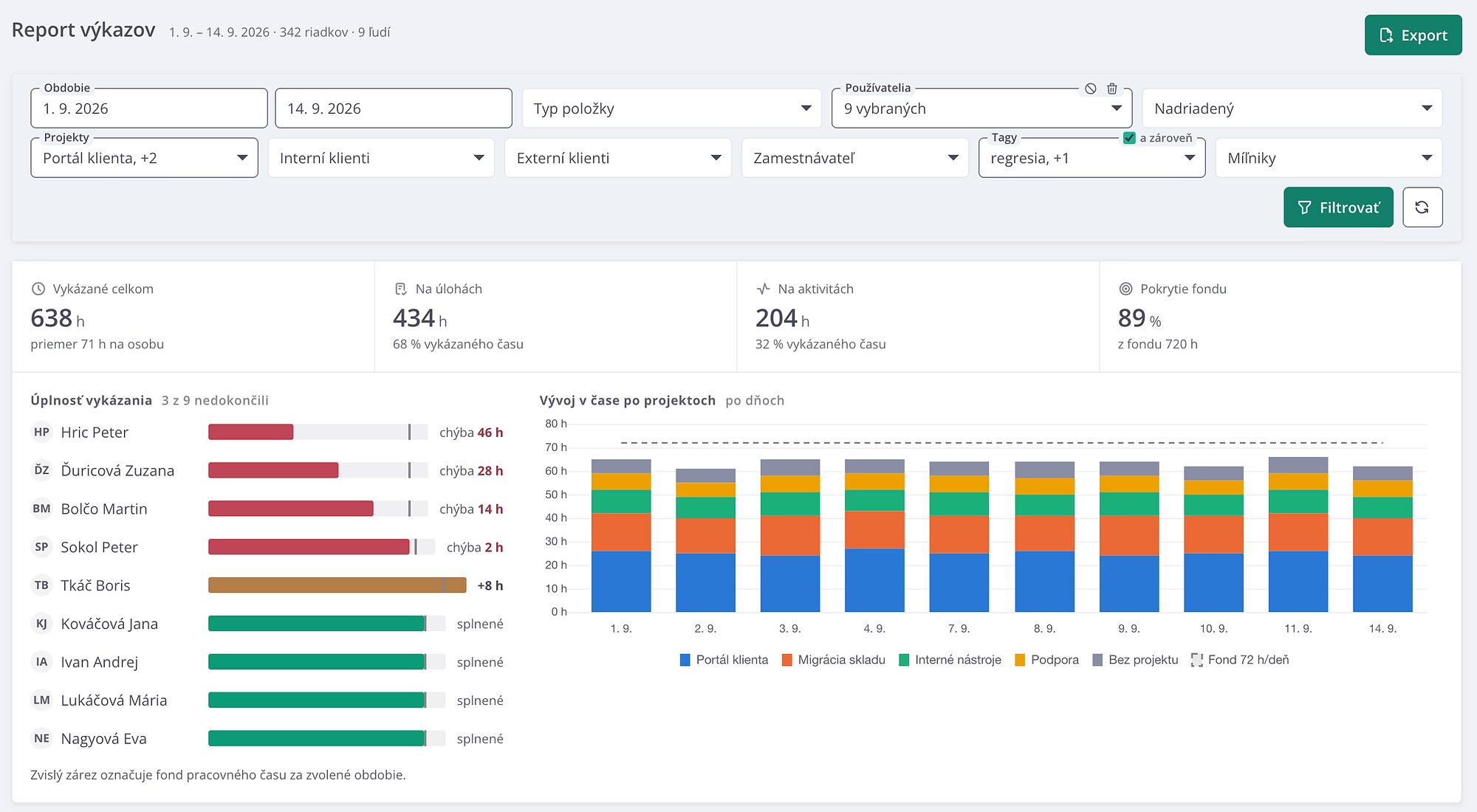The height and width of the screenshot is (812, 1477).
Task: Click the '204 h' activities value
Action: (x=783, y=318)
